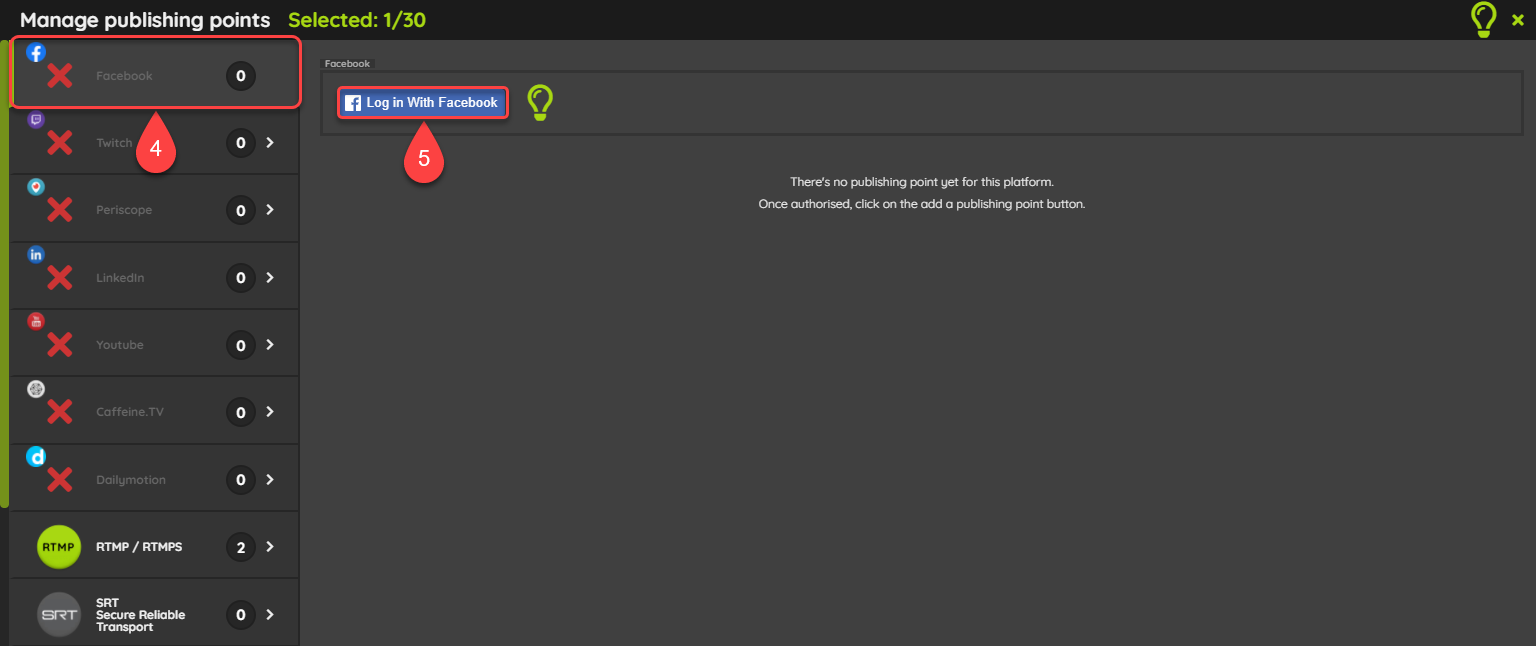Click the 0 count badge on Facebook row
Screen dimensions: 1536x646
click(240, 76)
